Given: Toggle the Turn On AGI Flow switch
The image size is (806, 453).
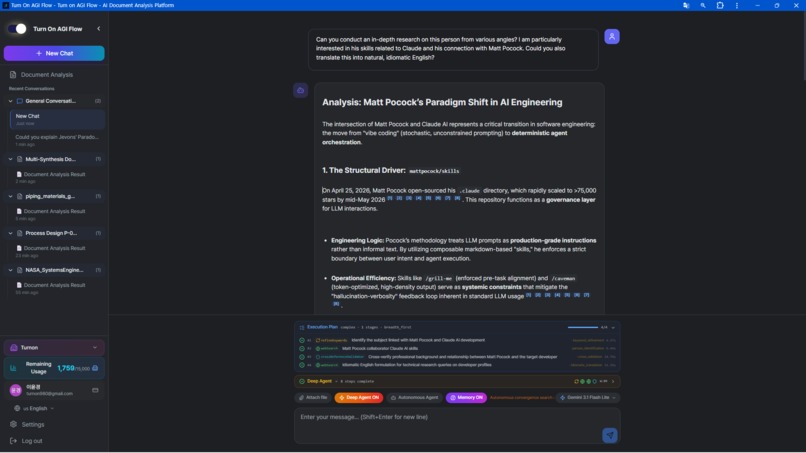Looking at the screenshot, I should pos(17,29).
